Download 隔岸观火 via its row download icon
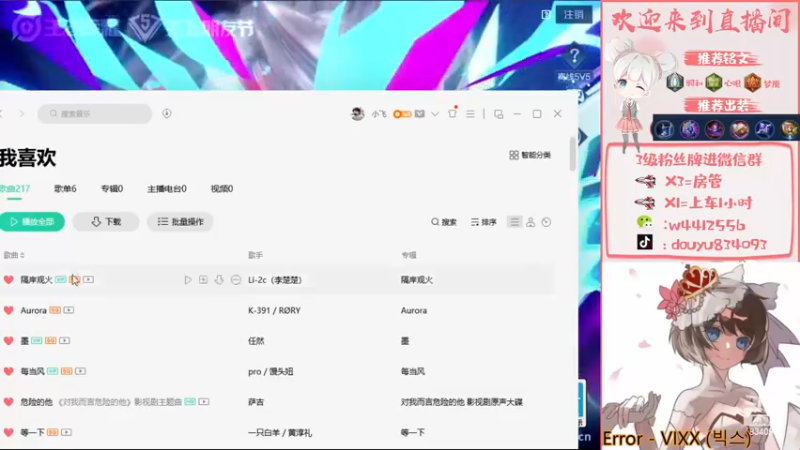 [x=219, y=280]
